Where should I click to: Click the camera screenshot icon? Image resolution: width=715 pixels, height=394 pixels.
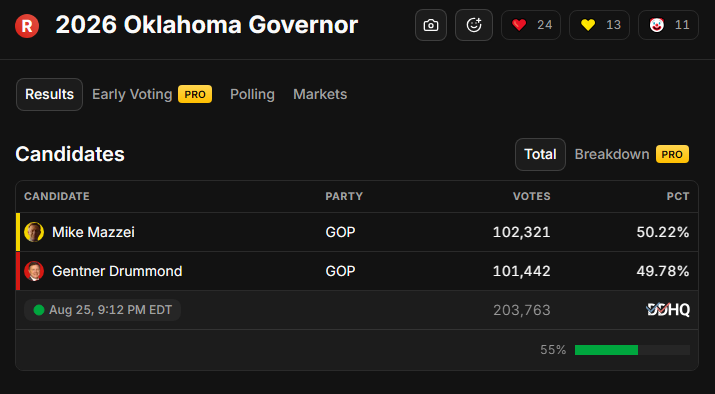(x=430, y=25)
